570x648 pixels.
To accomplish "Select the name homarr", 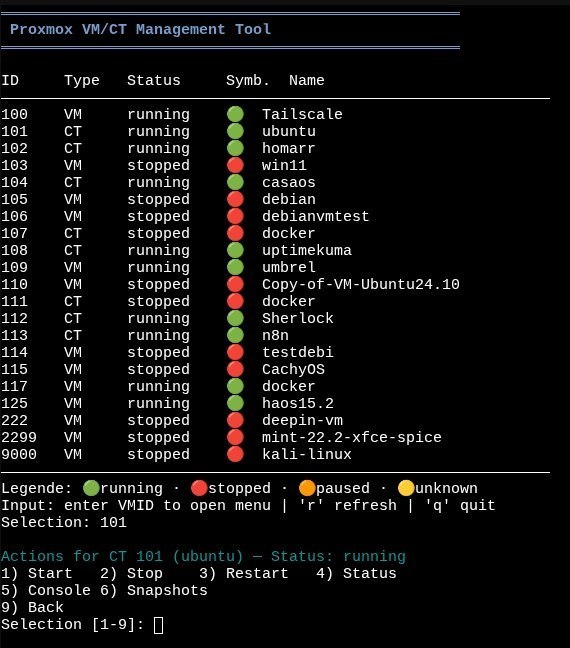I will click(289, 148).
